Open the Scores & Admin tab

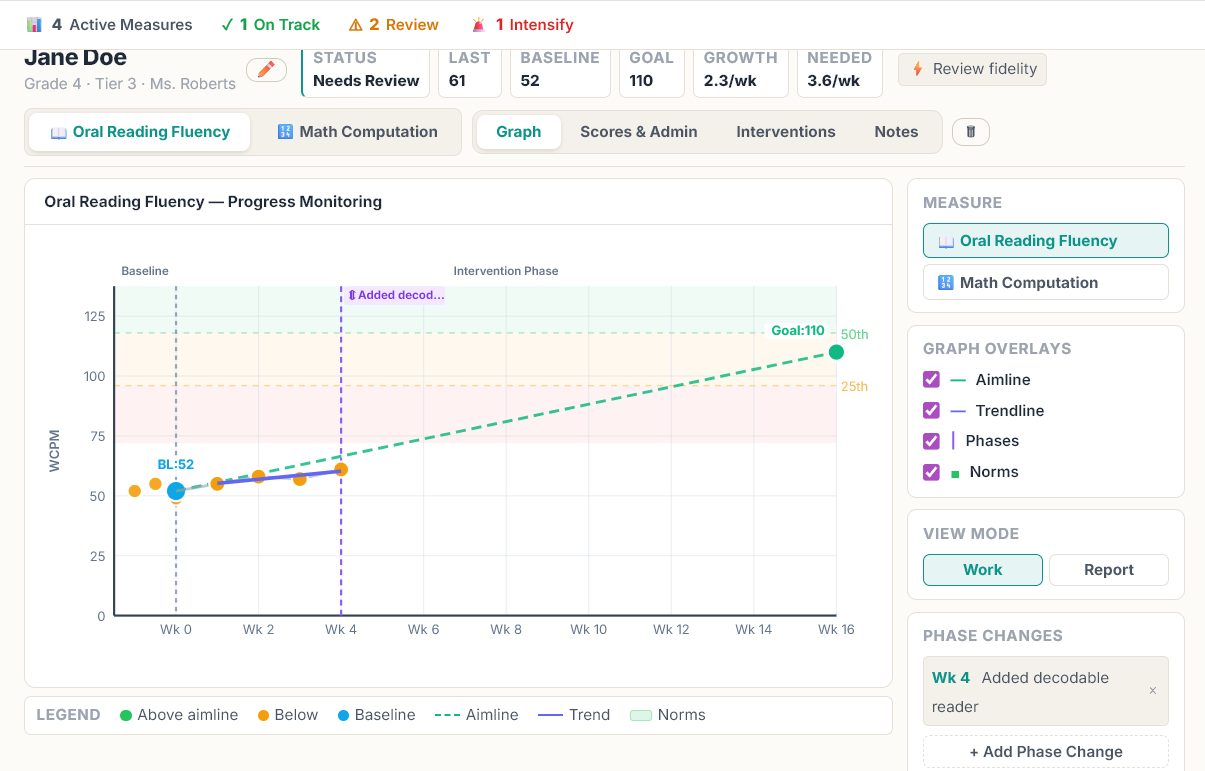tap(639, 132)
